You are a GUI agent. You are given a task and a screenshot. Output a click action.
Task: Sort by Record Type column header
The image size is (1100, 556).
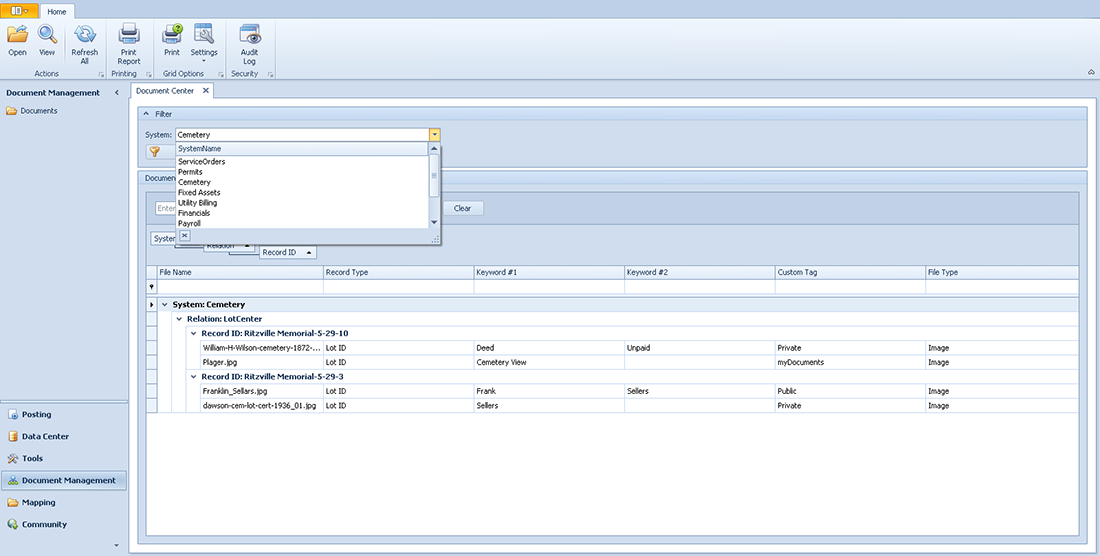pyautogui.click(x=398, y=272)
